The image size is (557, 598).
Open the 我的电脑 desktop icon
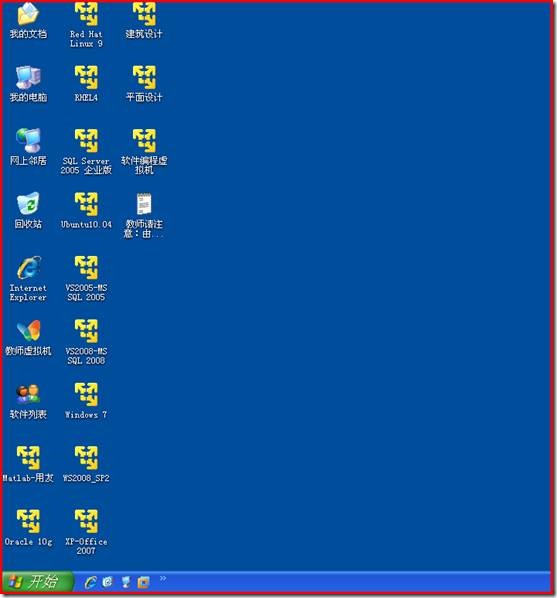(x=28, y=77)
